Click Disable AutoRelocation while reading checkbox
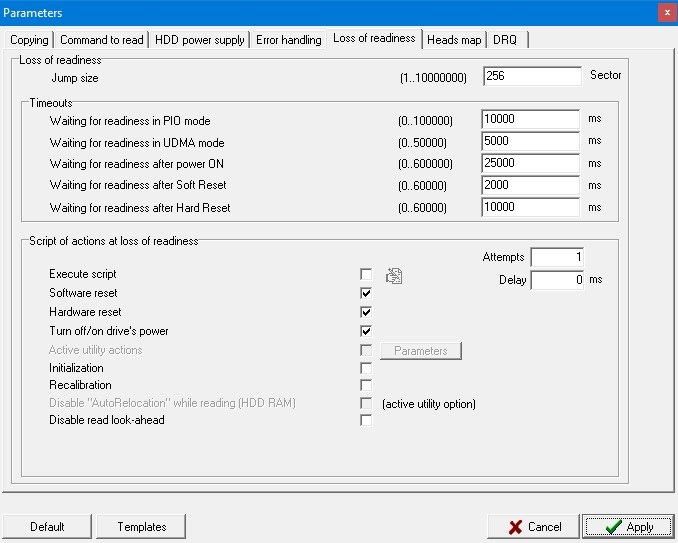The width and height of the screenshot is (678, 543). click(366, 403)
